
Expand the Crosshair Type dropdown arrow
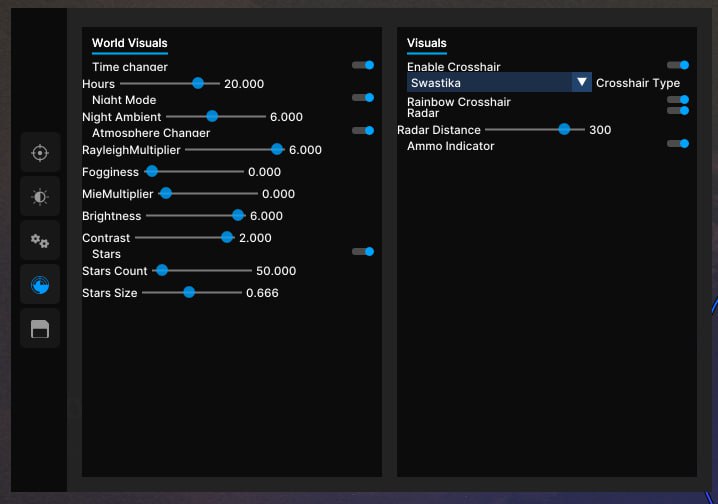[x=581, y=83]
